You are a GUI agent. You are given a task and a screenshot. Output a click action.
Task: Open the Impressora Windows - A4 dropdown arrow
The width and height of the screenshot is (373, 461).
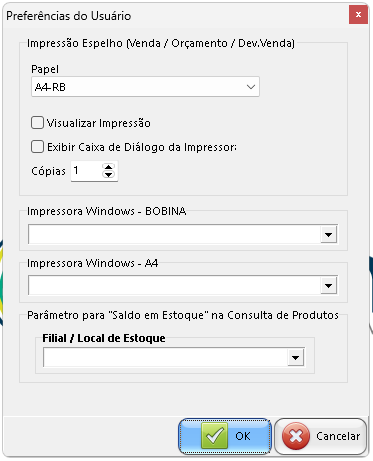click(x=328, y=286)
